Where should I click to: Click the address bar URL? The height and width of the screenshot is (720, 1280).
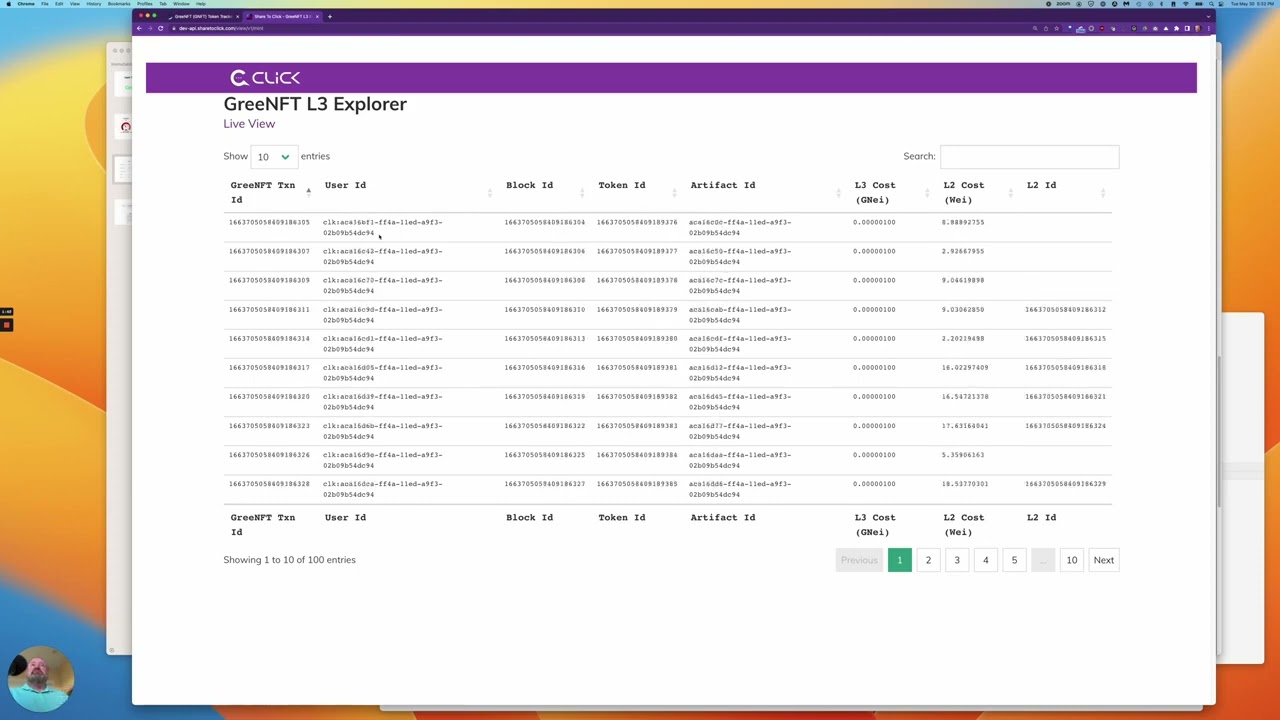pyautogui.click(x=221, y=28)
